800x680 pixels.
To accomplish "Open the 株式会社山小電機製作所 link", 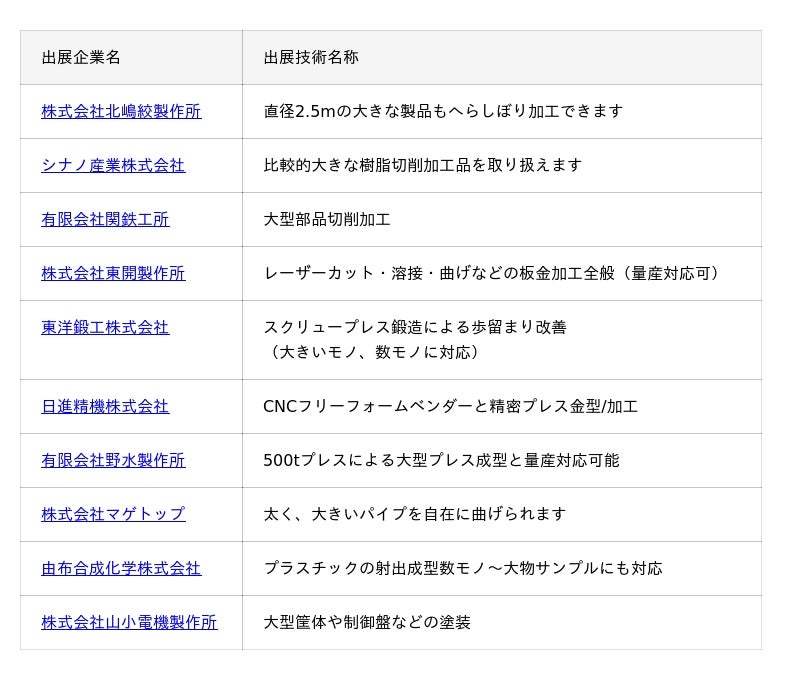I will [129, 622].
